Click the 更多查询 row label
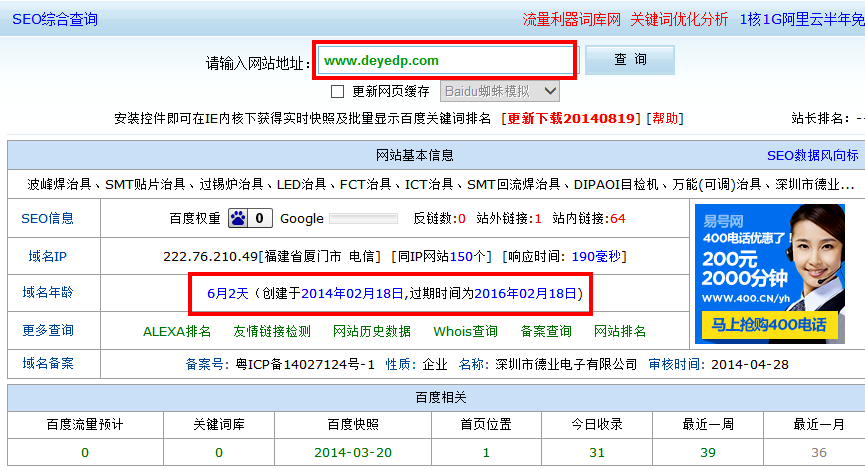The width and height of the screenshot is (865, 471). pyautogui.click(x=47, y=330)
